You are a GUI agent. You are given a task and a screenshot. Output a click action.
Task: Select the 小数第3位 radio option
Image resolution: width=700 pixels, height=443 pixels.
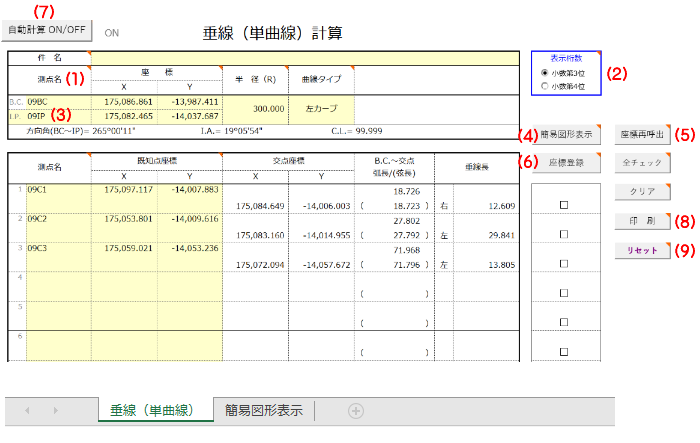click(544, 73)
